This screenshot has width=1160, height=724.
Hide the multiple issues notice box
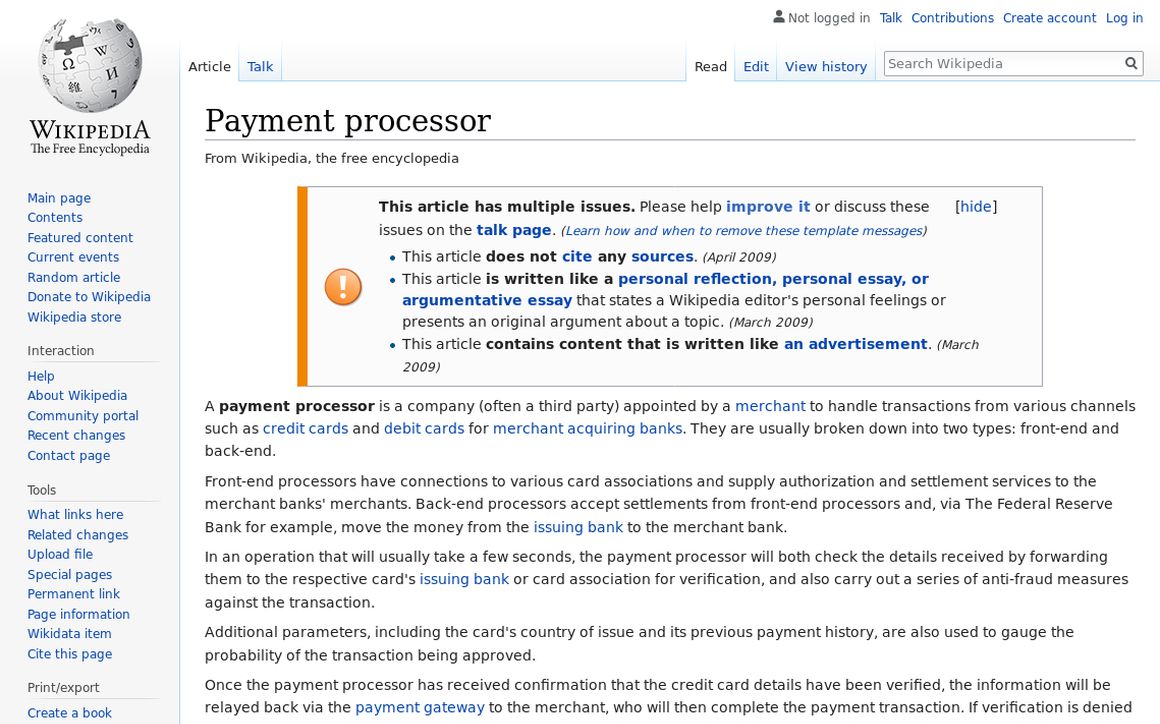976,207
